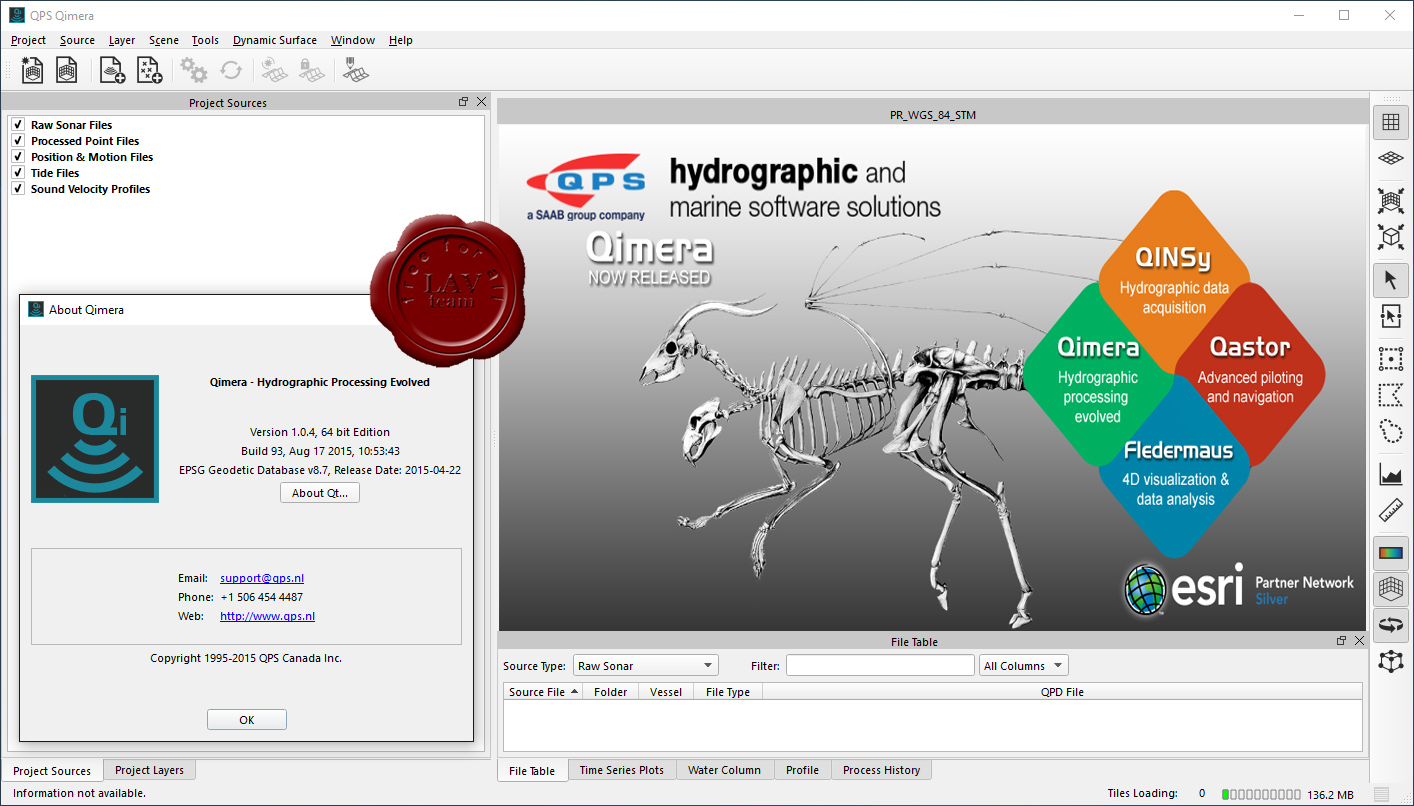Sort by the Source File column header

click(543, 691)
